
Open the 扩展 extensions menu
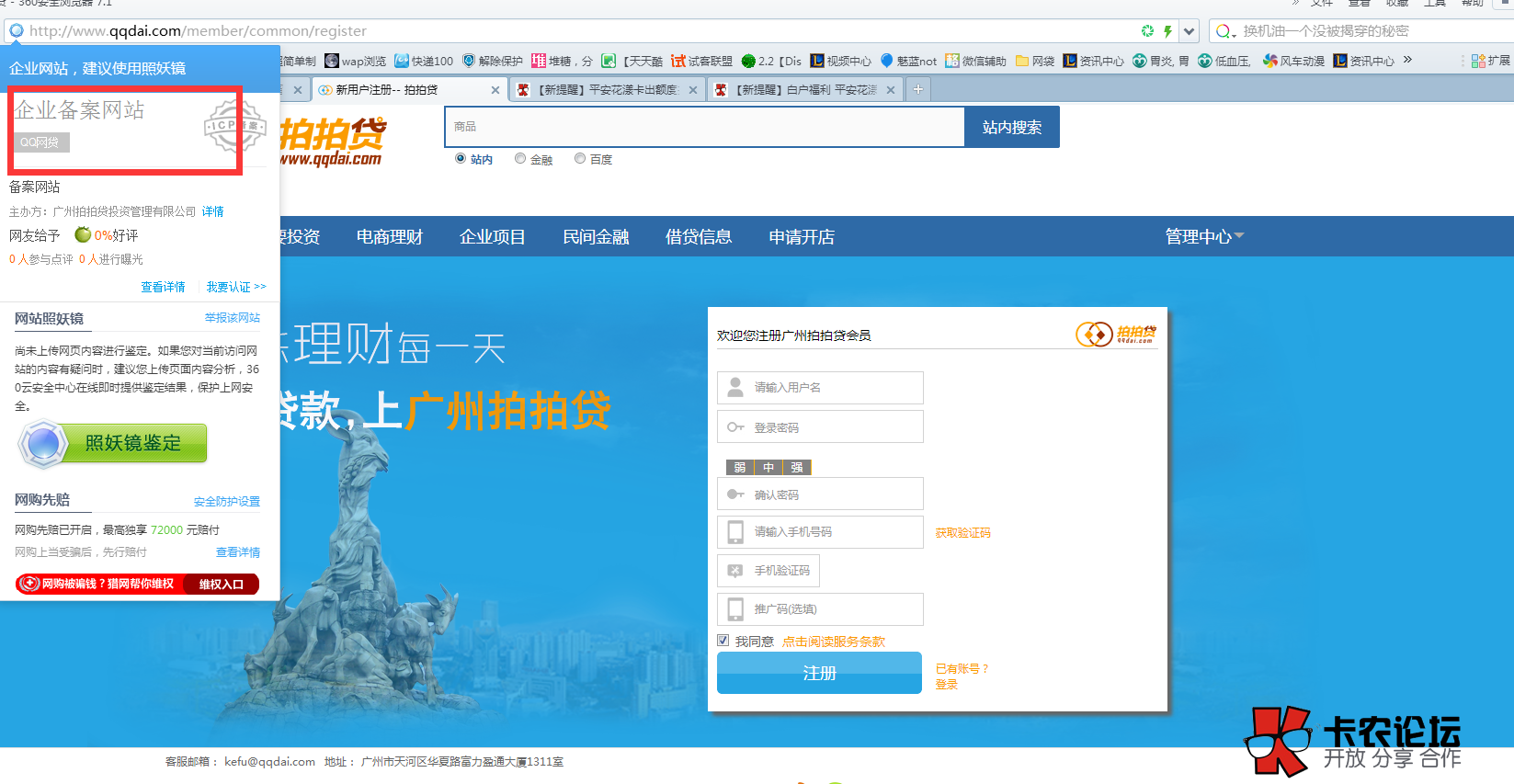point(1490,61)
